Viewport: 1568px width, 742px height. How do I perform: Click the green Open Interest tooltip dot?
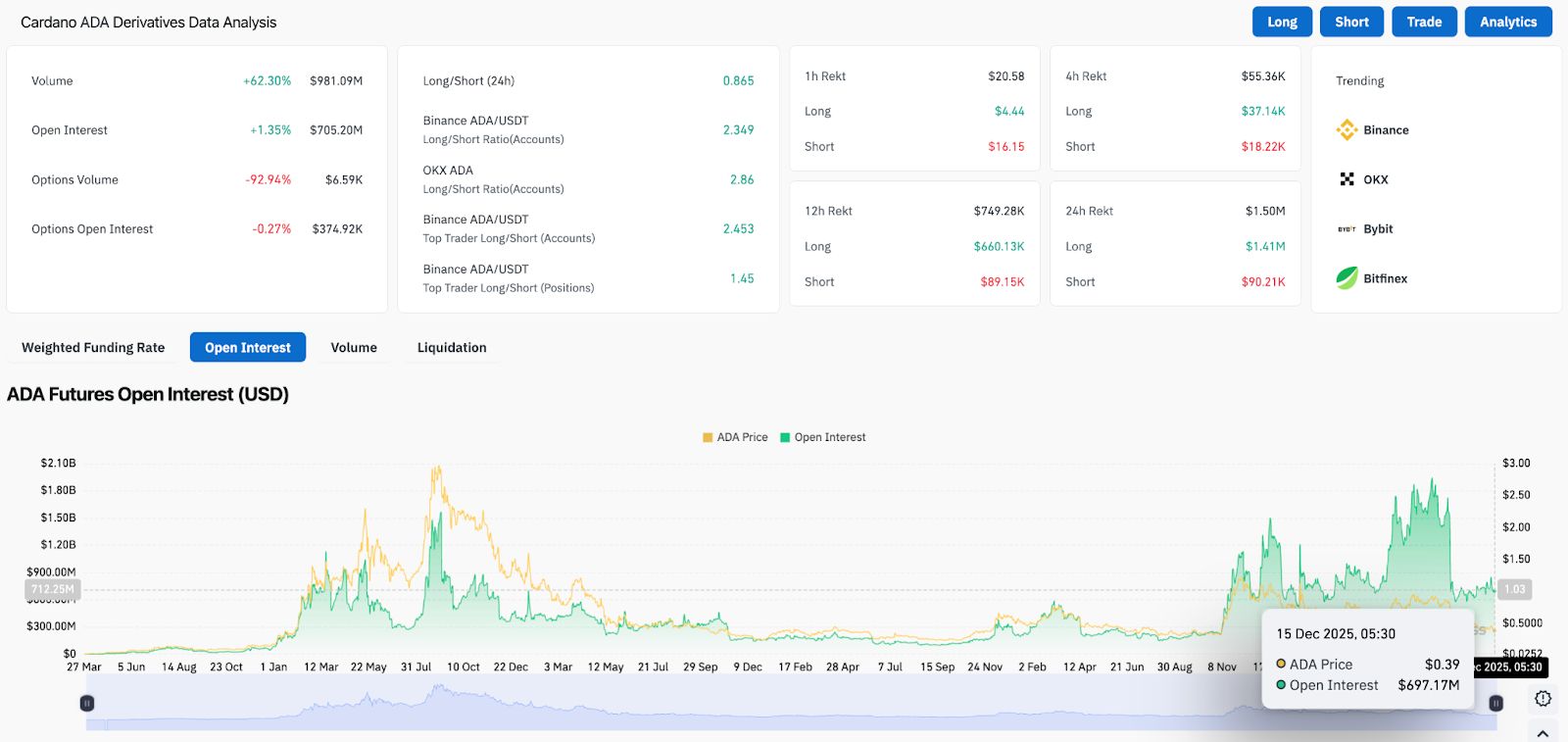coord(1281,685)
